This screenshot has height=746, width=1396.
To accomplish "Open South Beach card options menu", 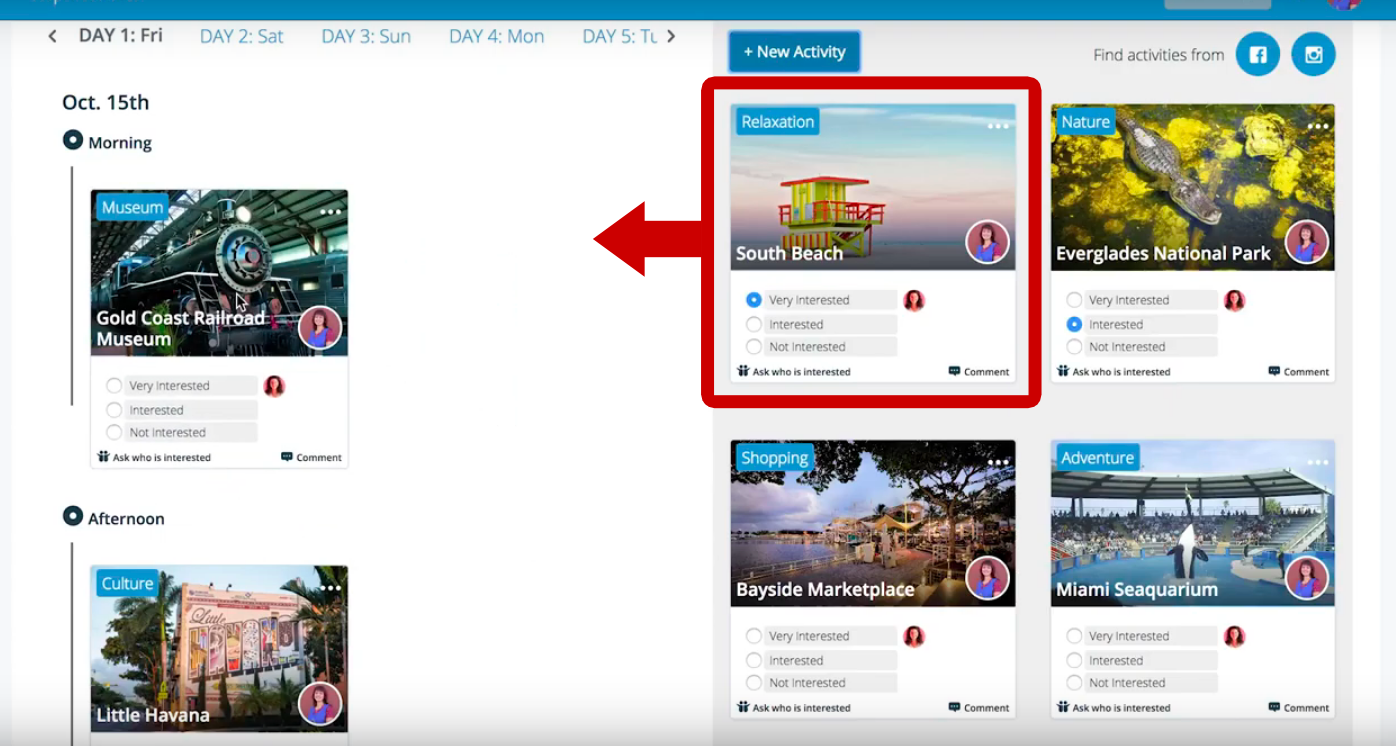I will click(998, 126).
